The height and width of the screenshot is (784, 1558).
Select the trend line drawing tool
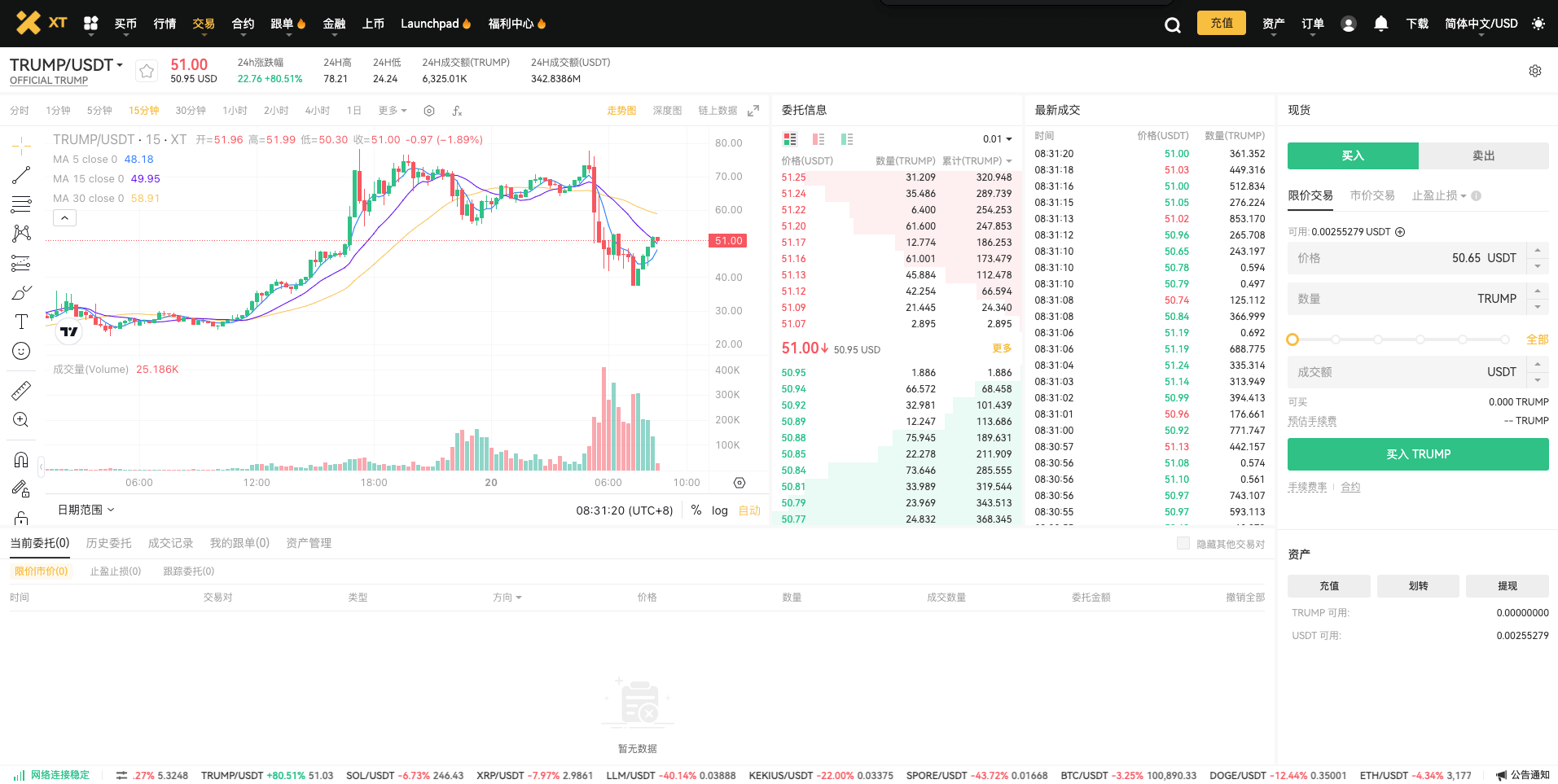click(x=21, y=175)
